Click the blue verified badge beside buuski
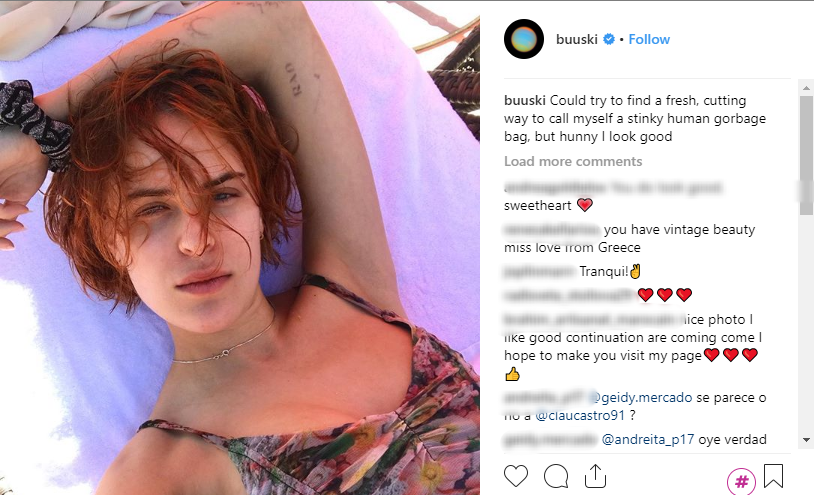 [x=607, y=40]
